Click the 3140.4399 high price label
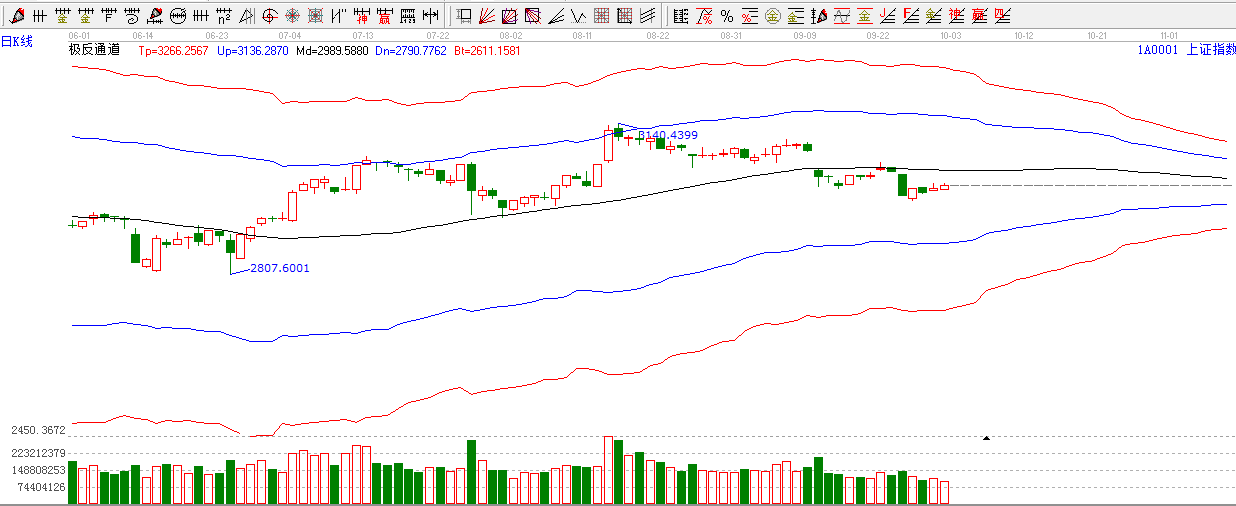Image resolution: width=1236 pixels, height=506 pixels. (668, 135)
